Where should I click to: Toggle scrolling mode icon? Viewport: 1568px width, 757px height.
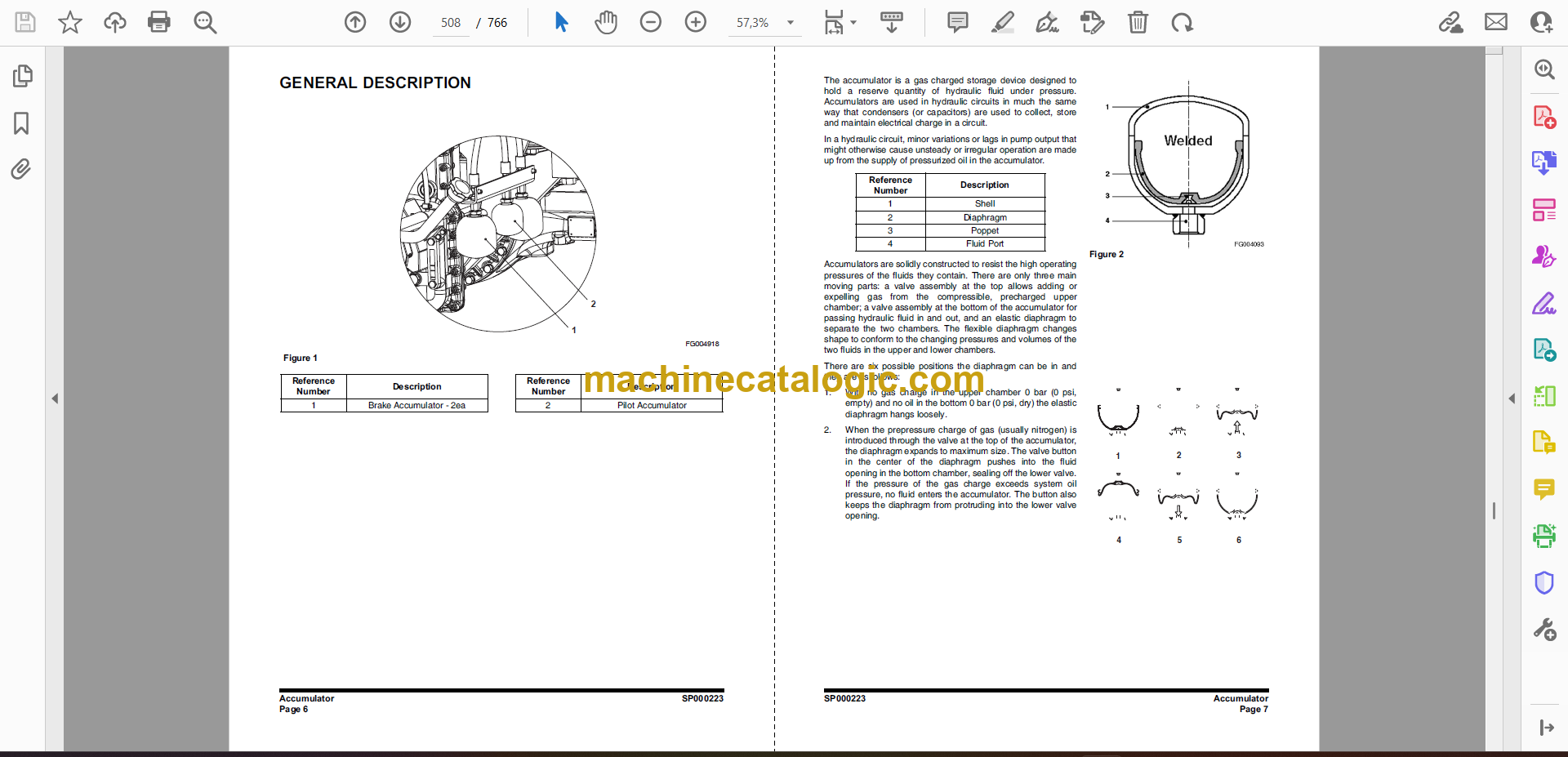[892, 22]
